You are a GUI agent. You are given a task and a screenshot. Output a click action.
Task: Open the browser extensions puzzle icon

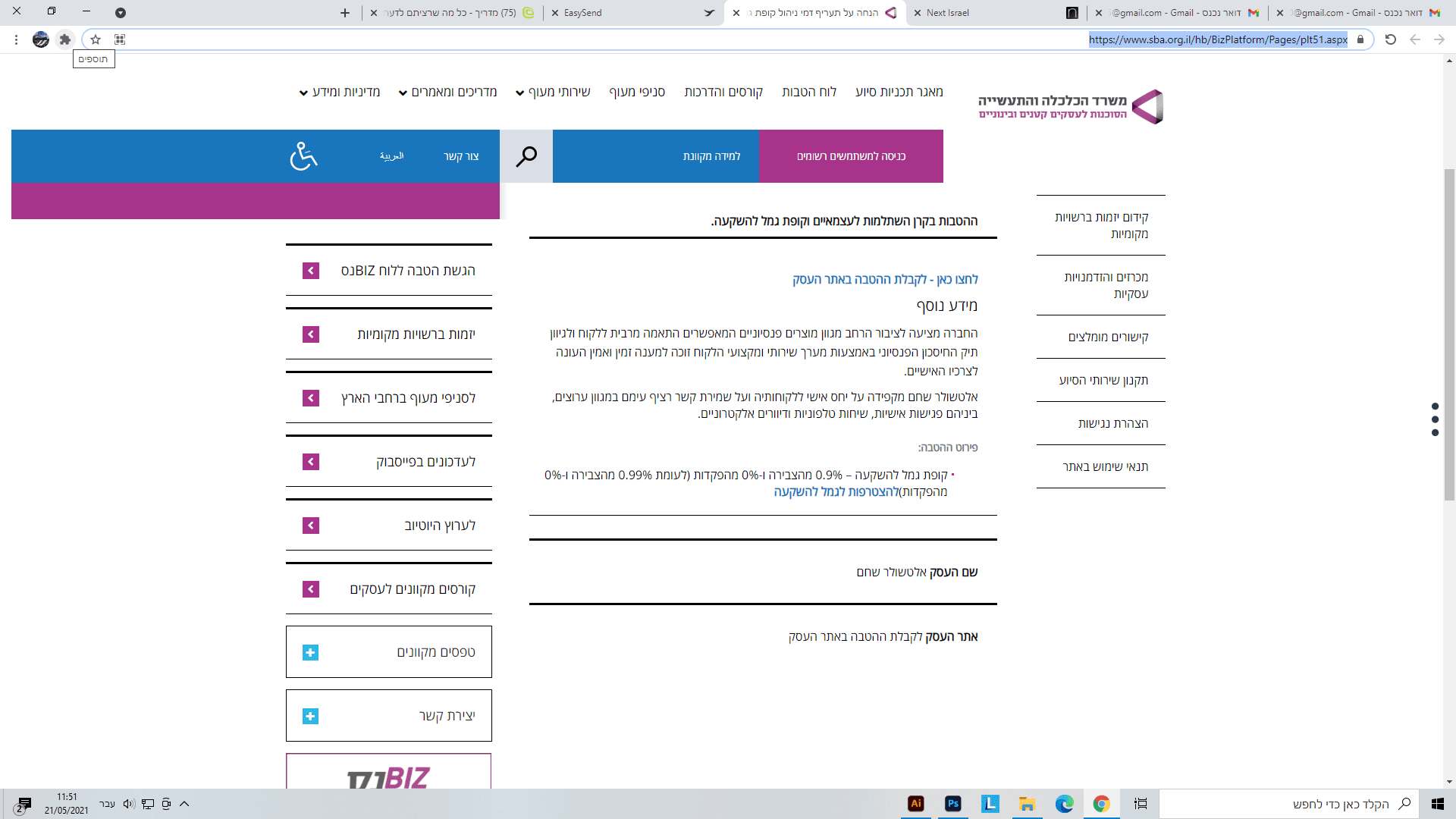[x=65, y=39]
